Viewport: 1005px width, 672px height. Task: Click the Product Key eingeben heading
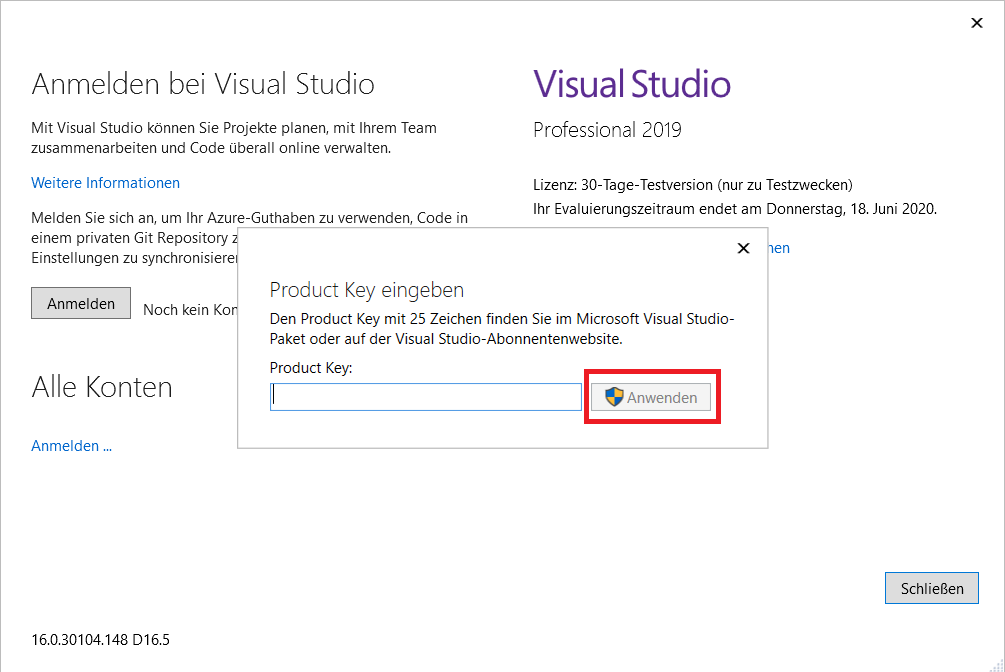367,290
